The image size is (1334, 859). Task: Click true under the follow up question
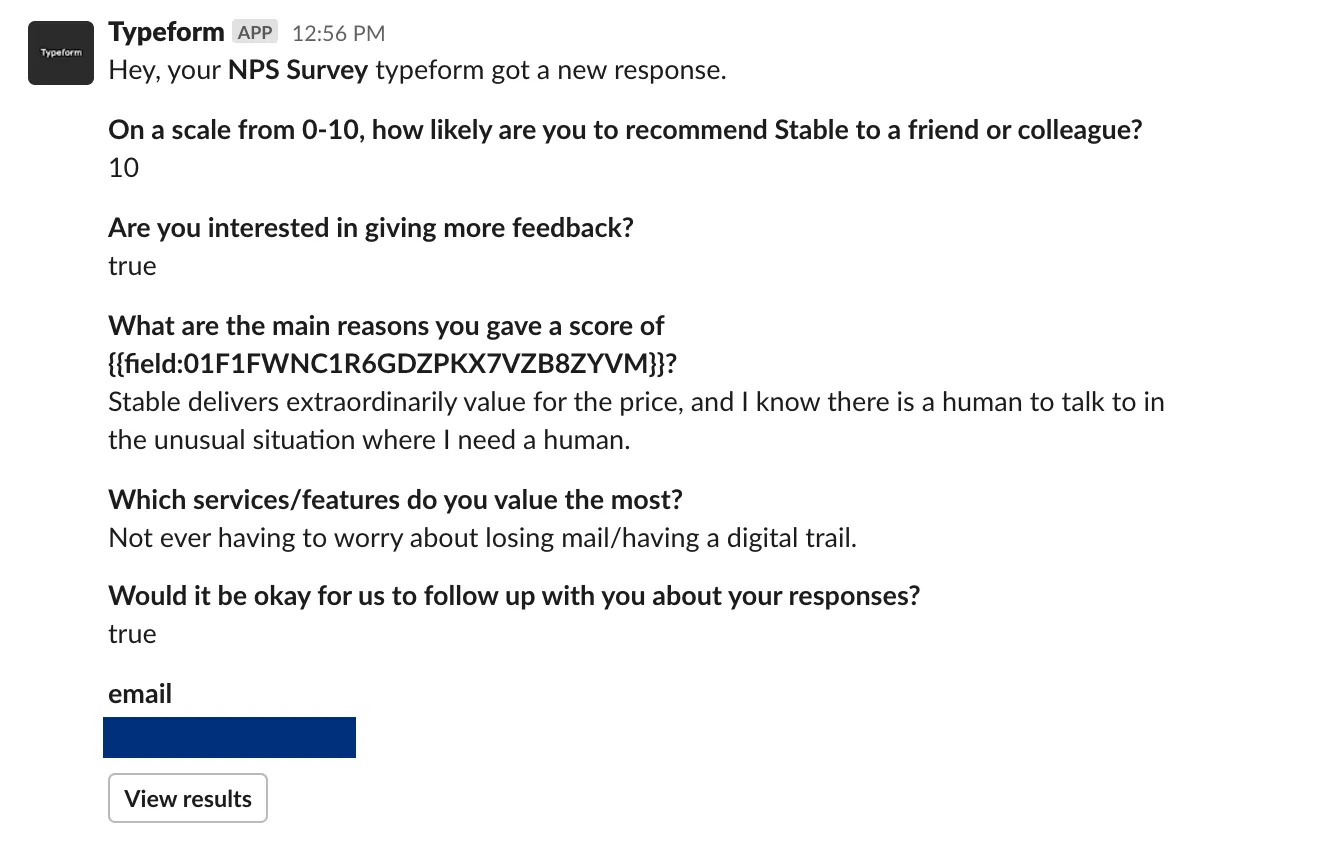tap(132, 634)
